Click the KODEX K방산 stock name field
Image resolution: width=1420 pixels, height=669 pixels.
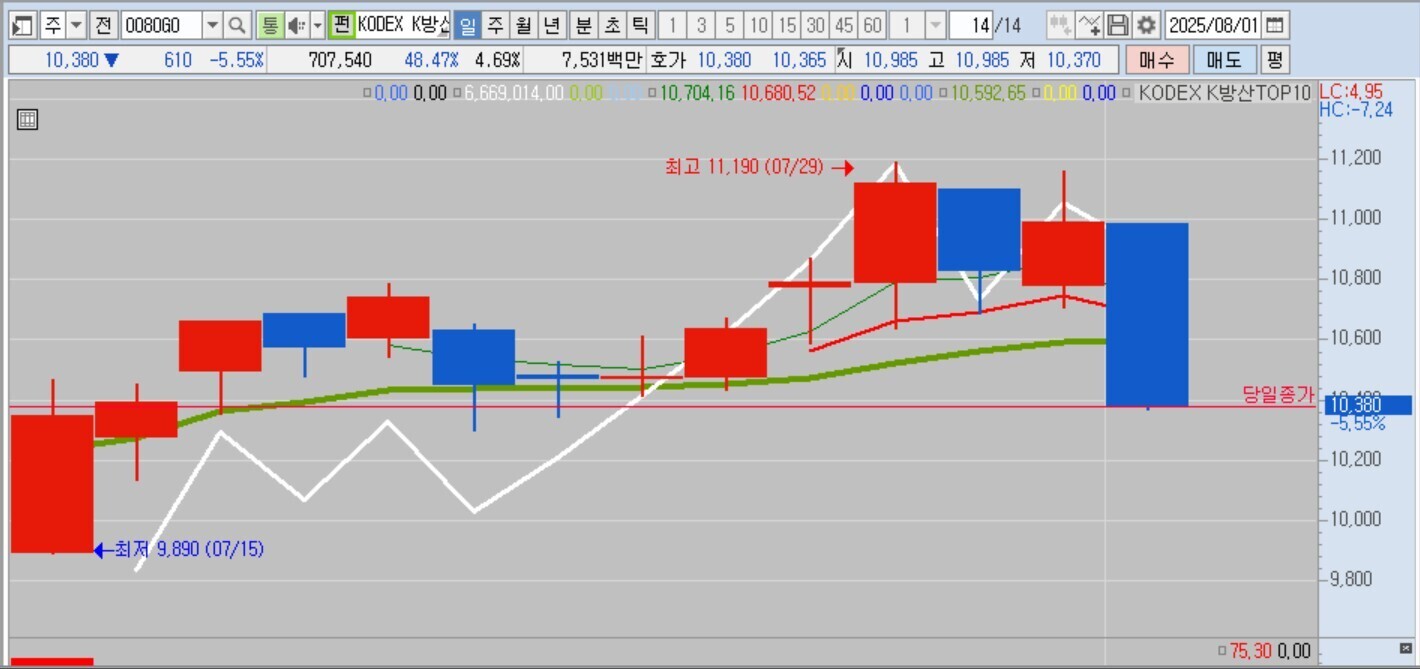coord(404,25)
